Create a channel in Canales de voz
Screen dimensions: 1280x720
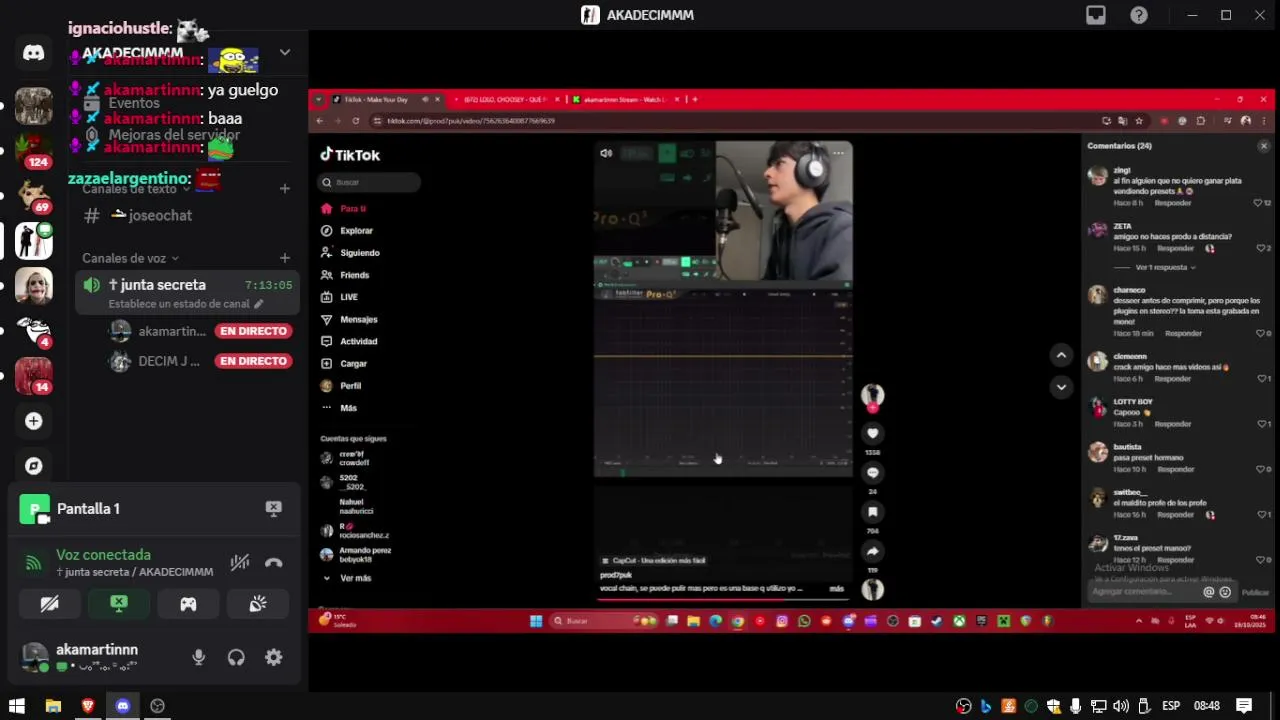285,258
